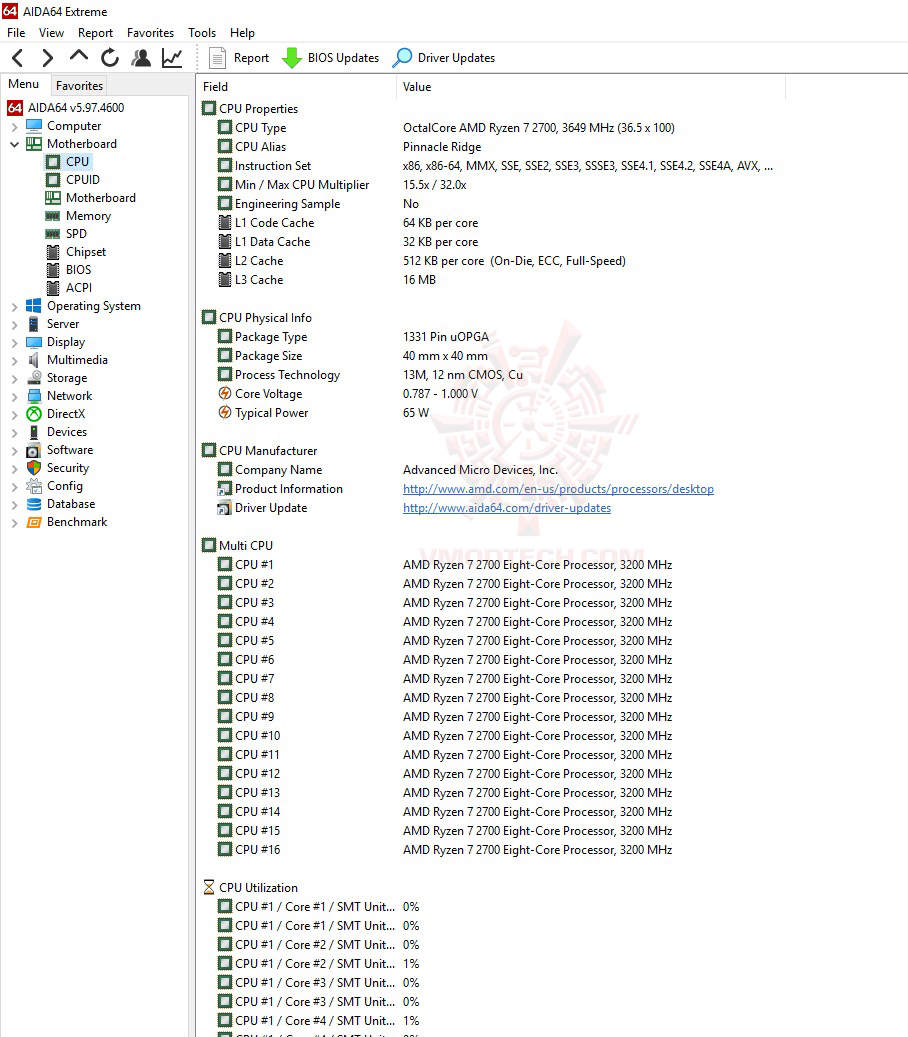Click the Multimedia speaker icon
The height and width of the screenshot is (1037, 908).
(34, 360)
